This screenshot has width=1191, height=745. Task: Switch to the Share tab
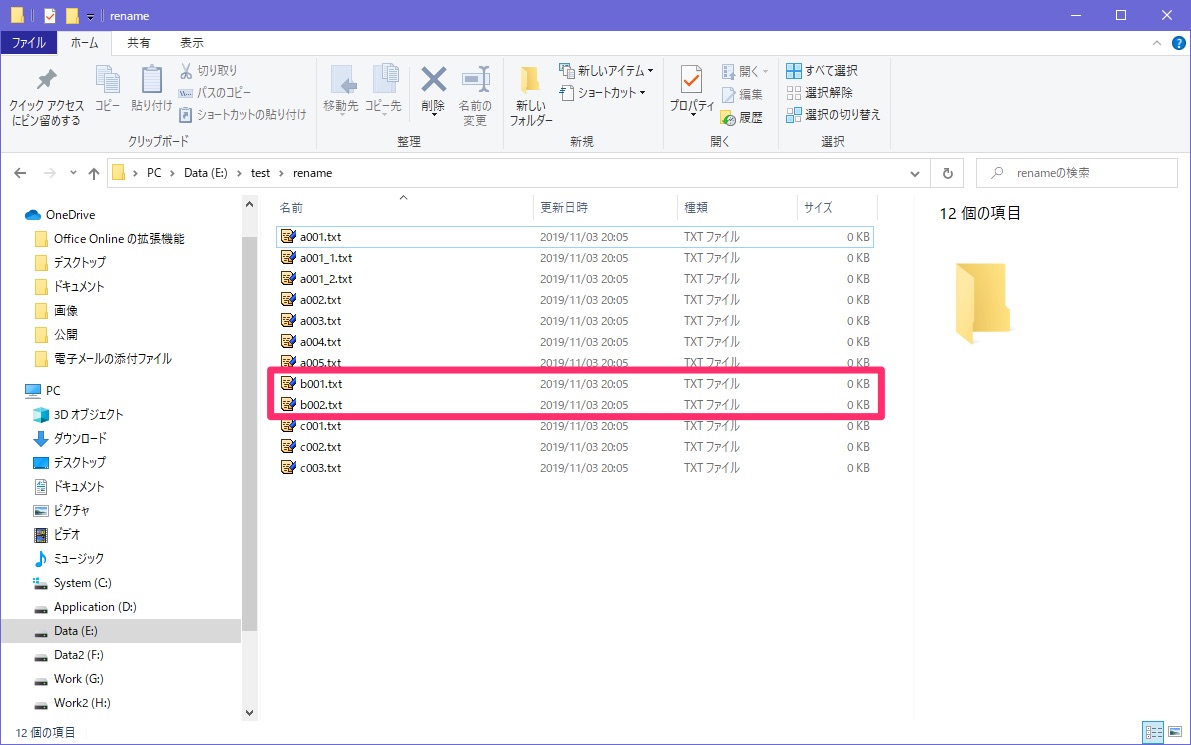click(x=138, y=43)
